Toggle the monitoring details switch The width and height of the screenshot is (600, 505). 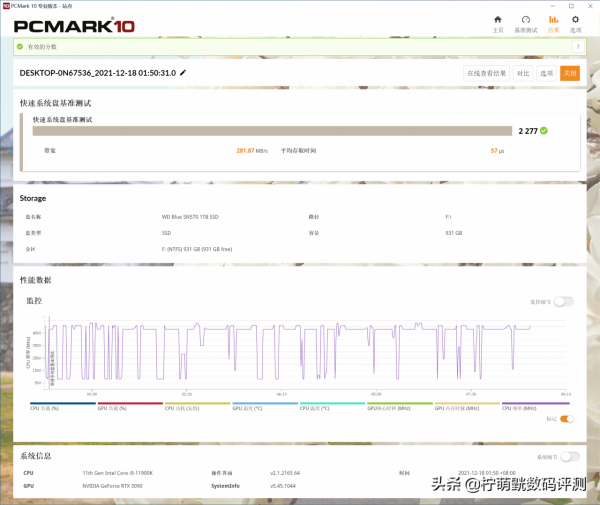click(564, 302)
